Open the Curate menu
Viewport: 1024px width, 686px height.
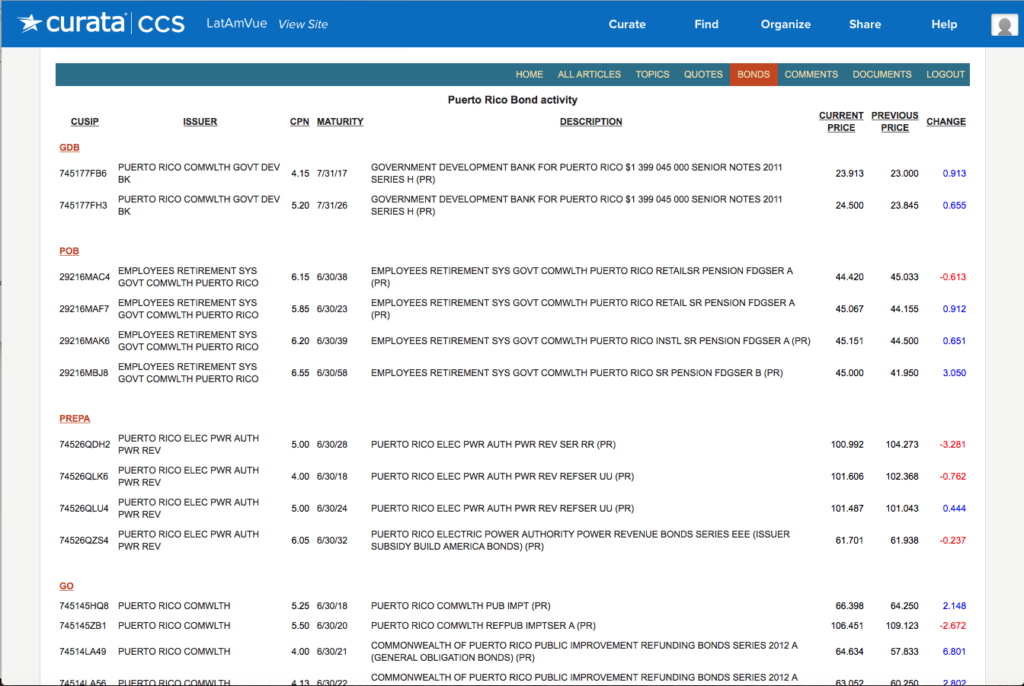pyautogui.click(x=627, y=24)
